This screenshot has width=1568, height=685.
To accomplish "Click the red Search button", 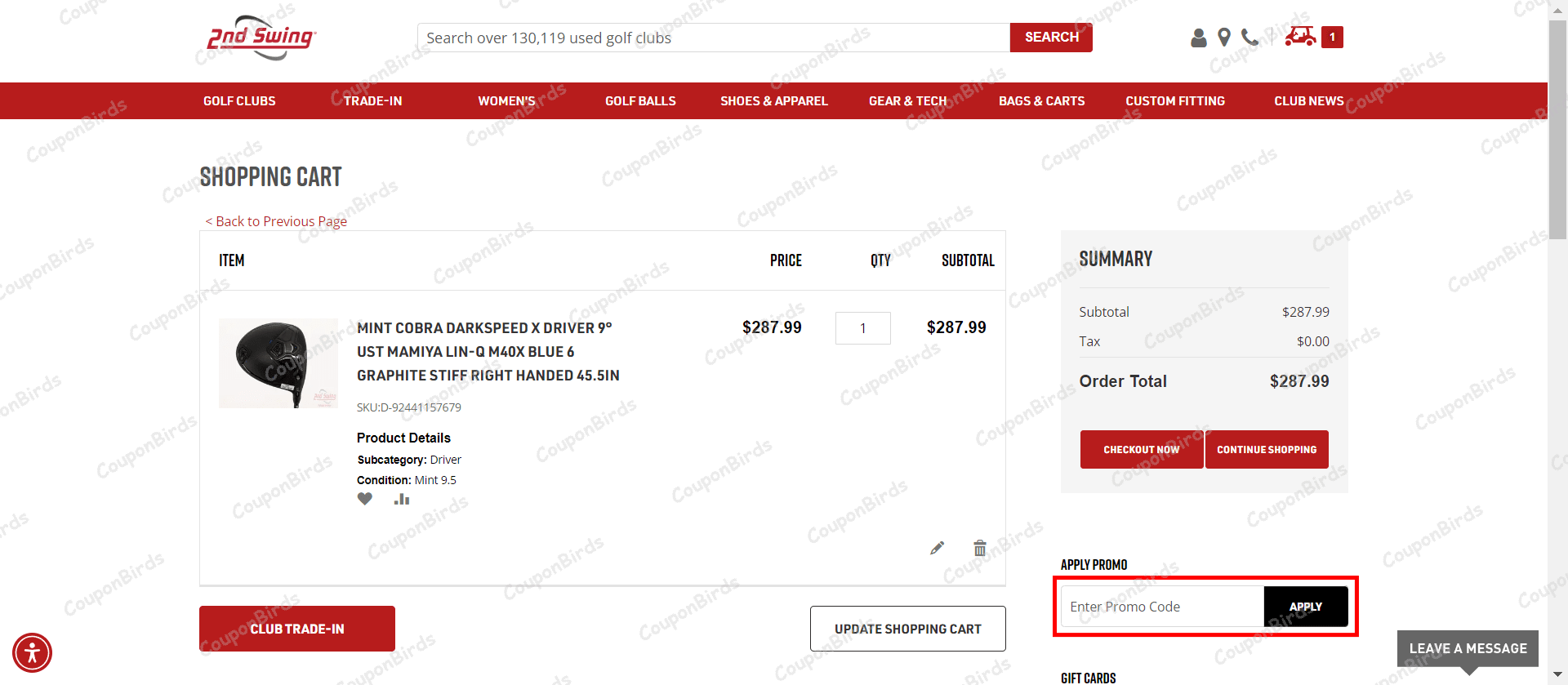I will point(1051,38).
